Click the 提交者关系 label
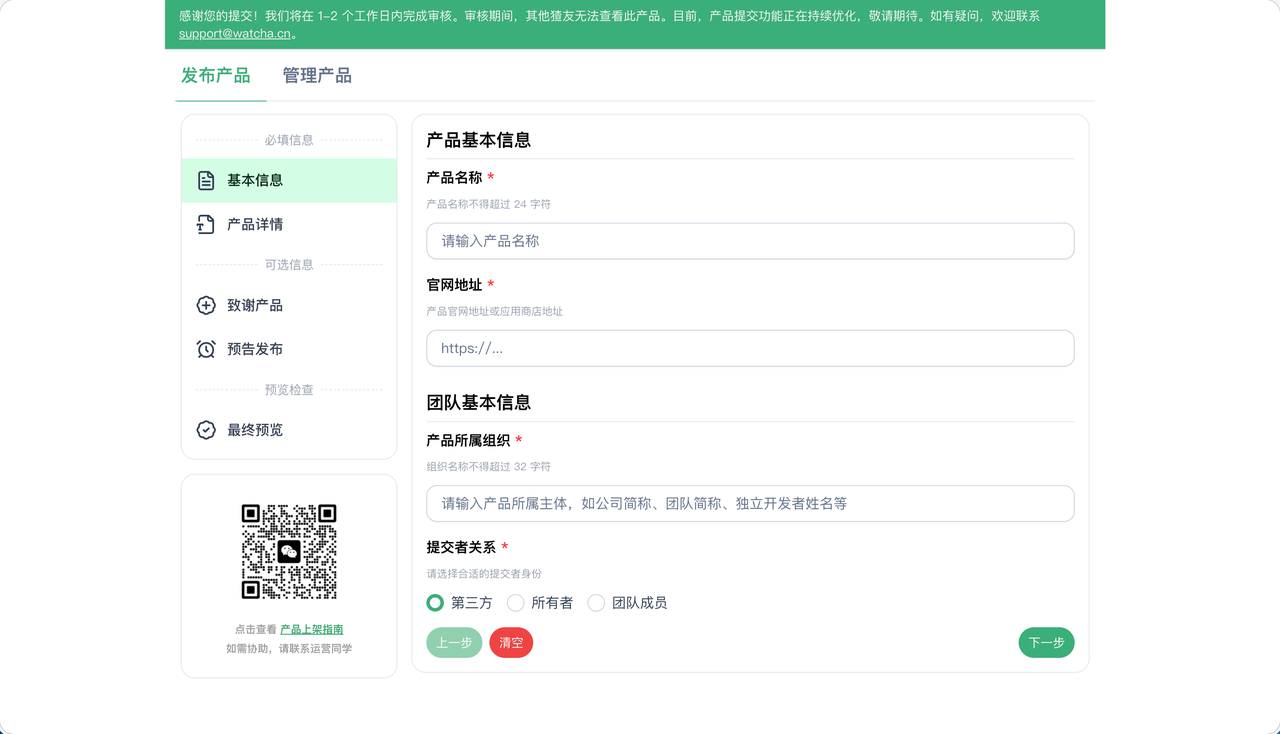The width and height of the screenshot is (1280, 734). coord(461,548)
